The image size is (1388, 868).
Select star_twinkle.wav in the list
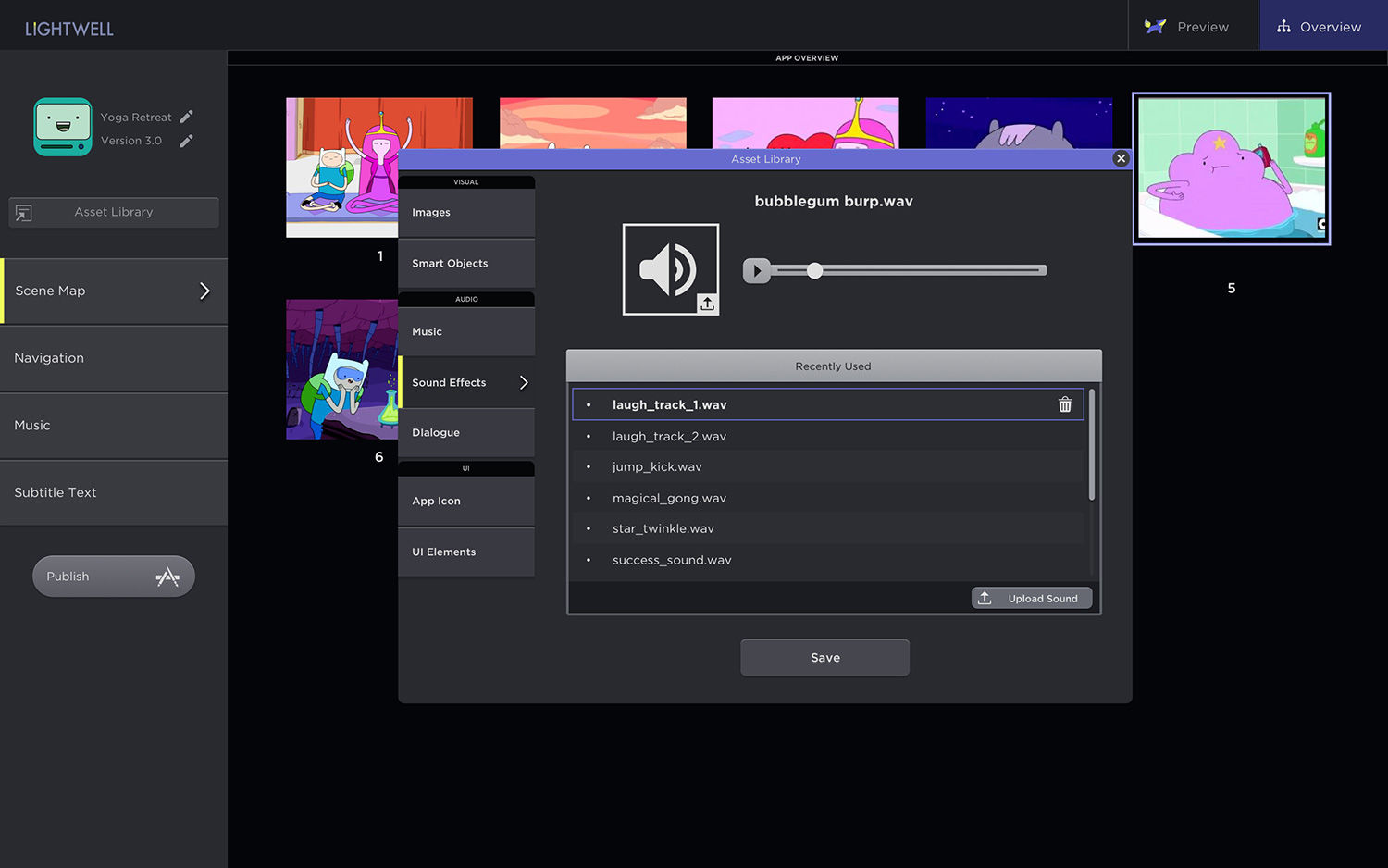pos(827,528)
